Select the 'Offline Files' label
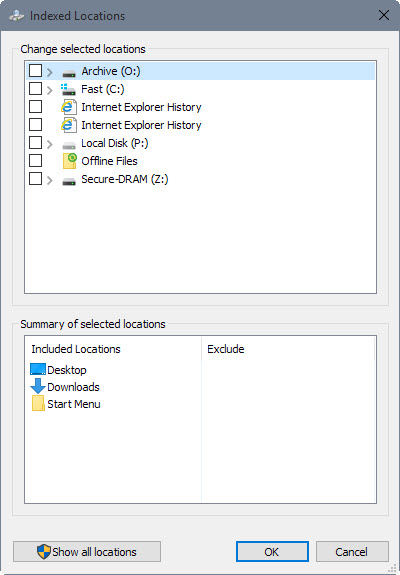 (109, 161)
